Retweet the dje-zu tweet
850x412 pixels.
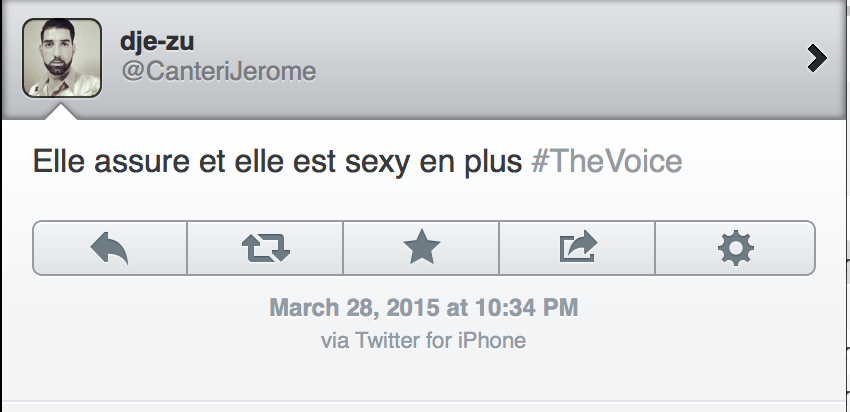[x=265, y=248]
